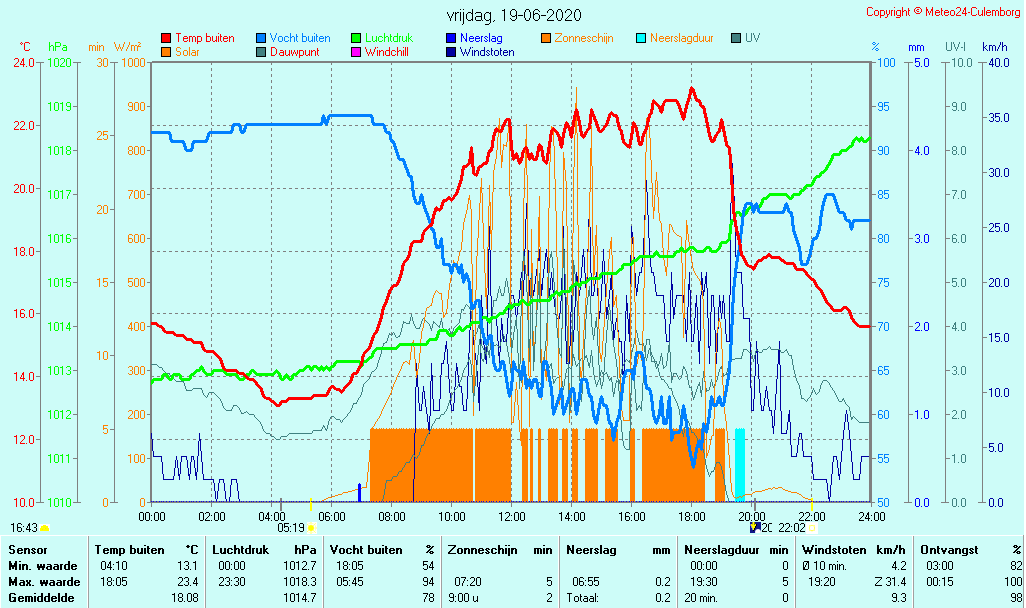Click the orange Zonneschijn legend swatch
1026x608 pixels.
click(x=546, y=38)
